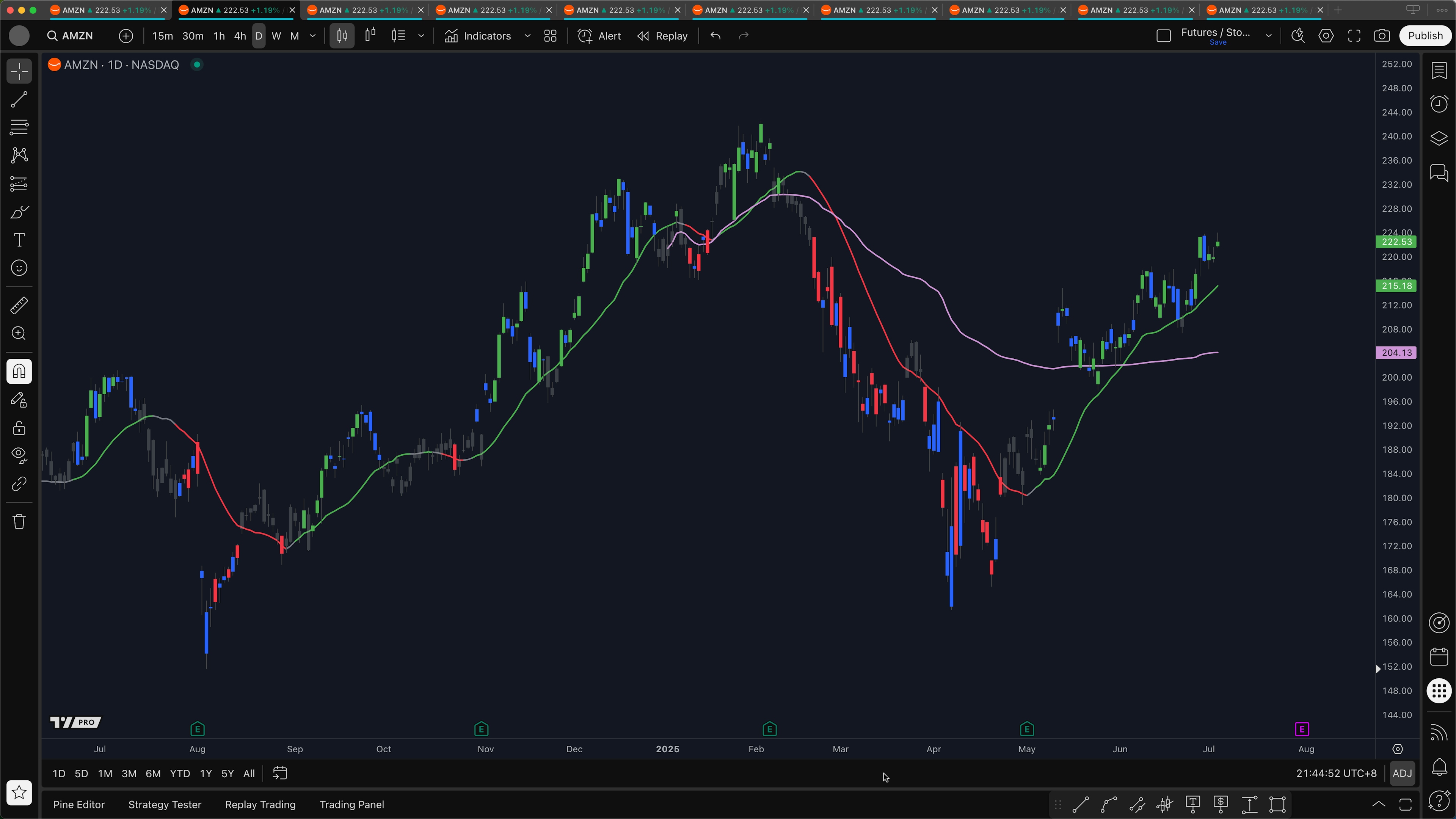Image resolution: width=1456 pixels, height=819 pixels.
Task: Create an Alert
Action: 599,36
